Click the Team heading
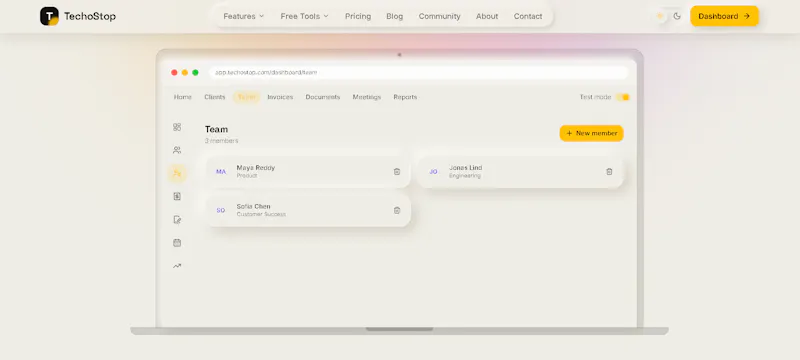This screenshot has height=360, width=800. [216, 130]
